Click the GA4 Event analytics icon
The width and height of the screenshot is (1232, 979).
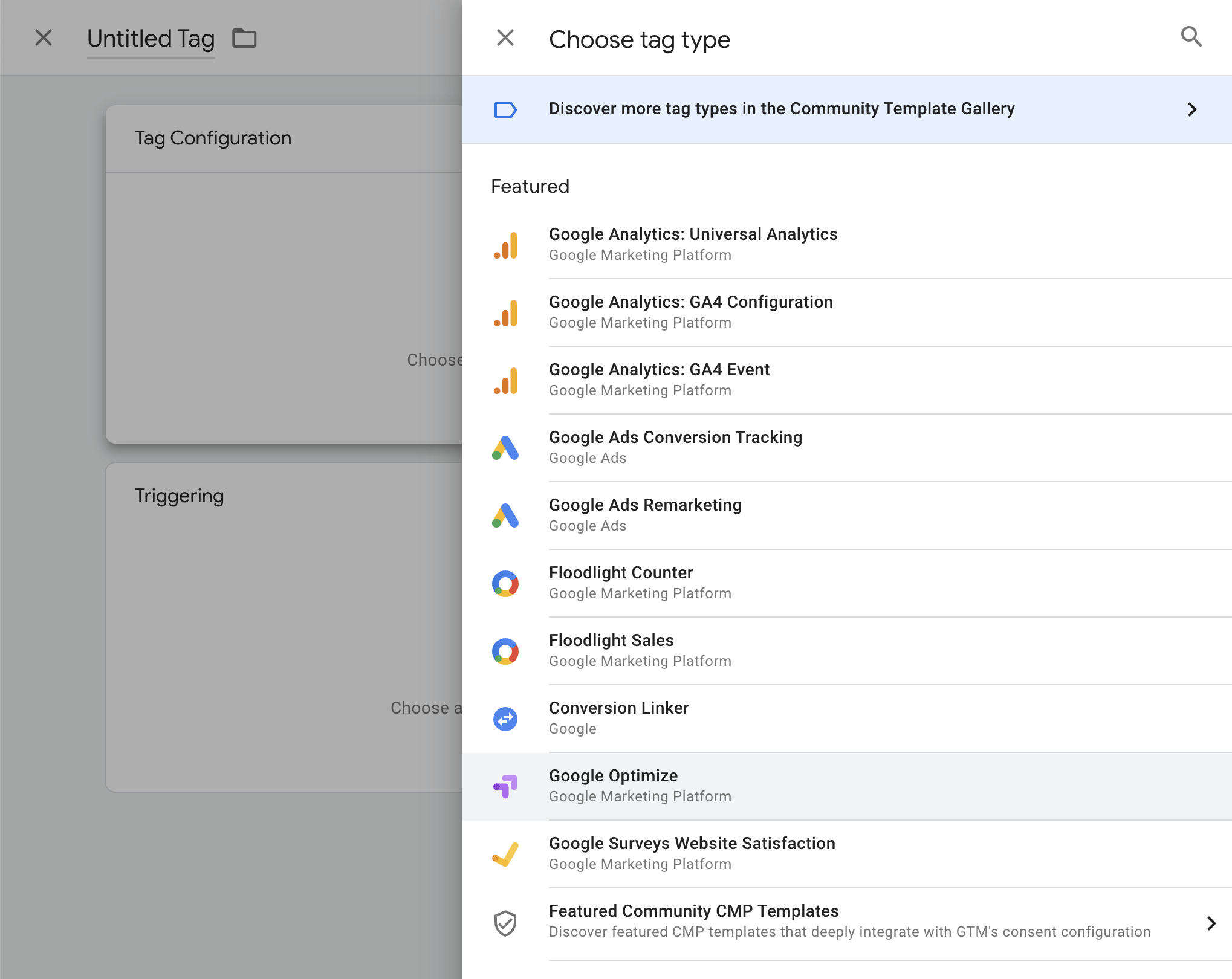coord(505,381)
